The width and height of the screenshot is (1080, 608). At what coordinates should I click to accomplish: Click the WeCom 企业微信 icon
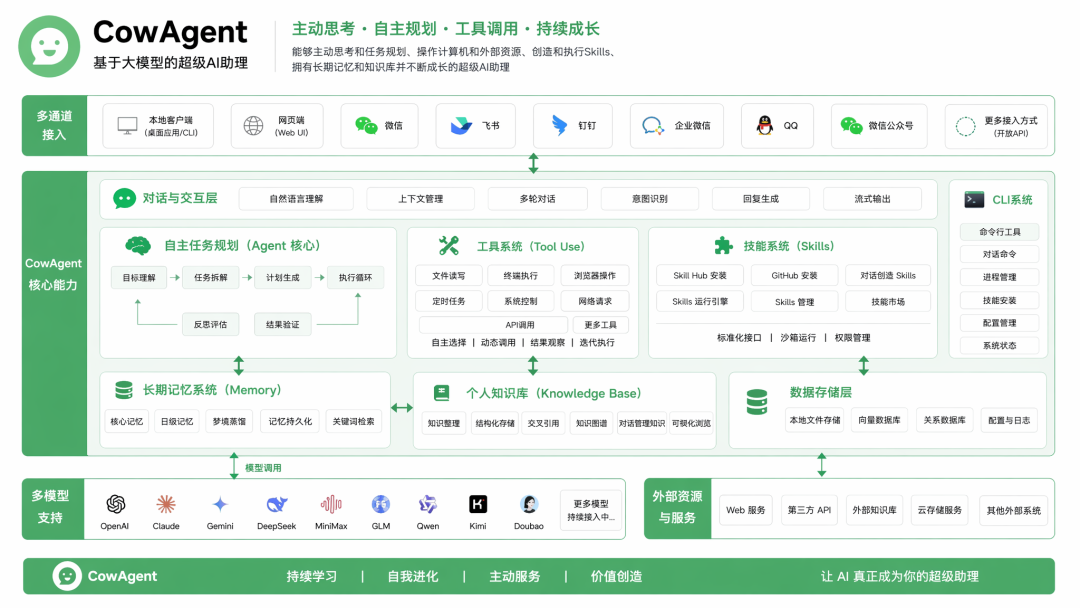click(653, 126)
